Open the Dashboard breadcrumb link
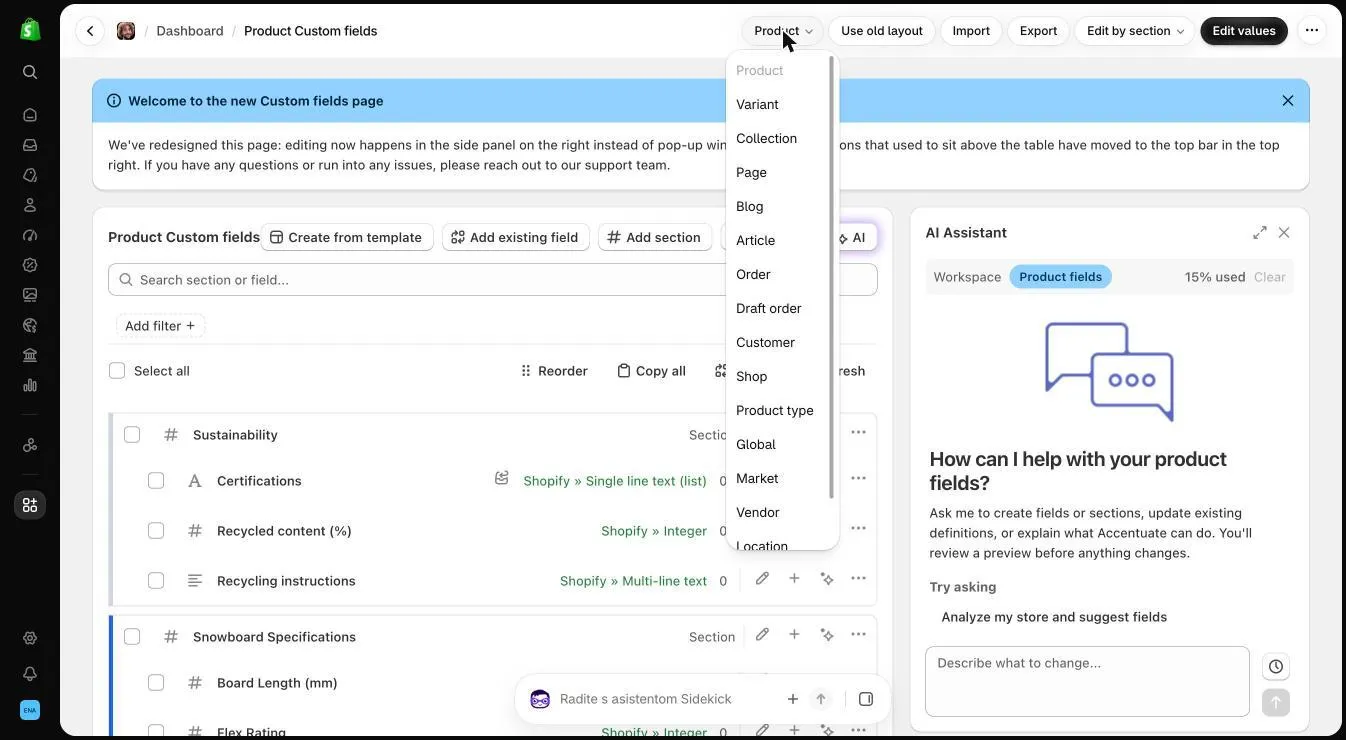Viewport: 1346px width, 740px height. [x=190, y=31]
